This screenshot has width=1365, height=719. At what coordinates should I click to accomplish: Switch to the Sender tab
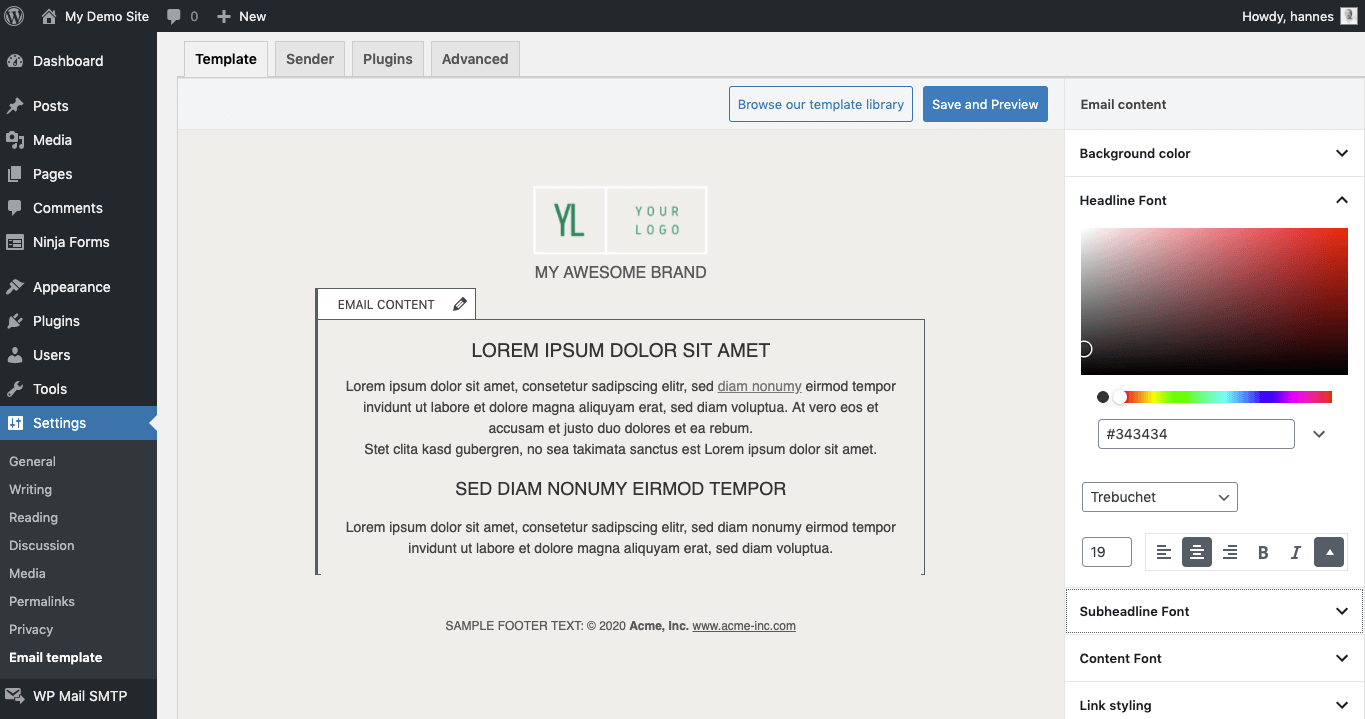pyautogui.click(x=310, y=59)
